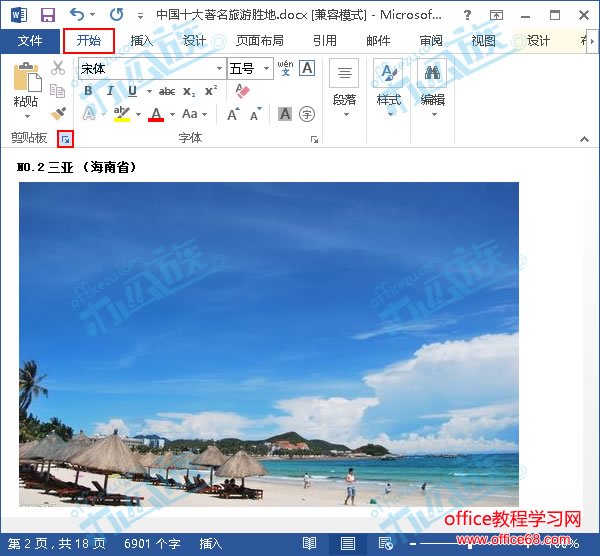Viewport: 600px width, 556px height.
Task: Toggle strikethrough abc formatting
Action: 167,91
